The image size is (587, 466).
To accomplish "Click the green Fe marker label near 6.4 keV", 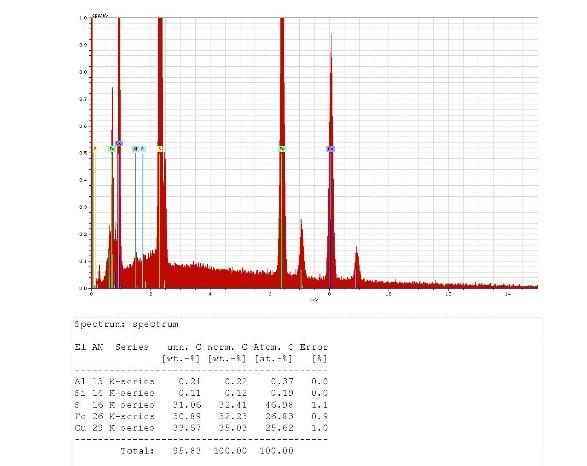I will [282, 149].
